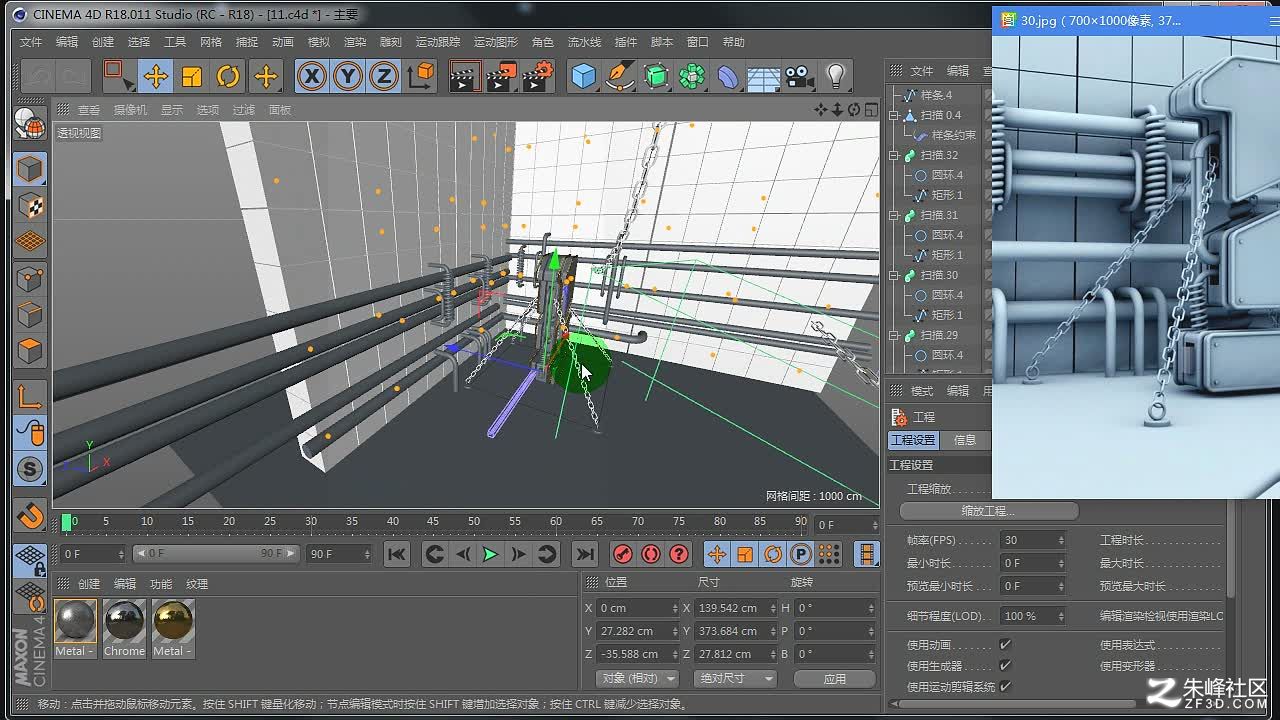The height and width of the screenshot is (720, 1280).
Task: Select the Scale tool
Action: pyautogui.click(x=191, y=76)
